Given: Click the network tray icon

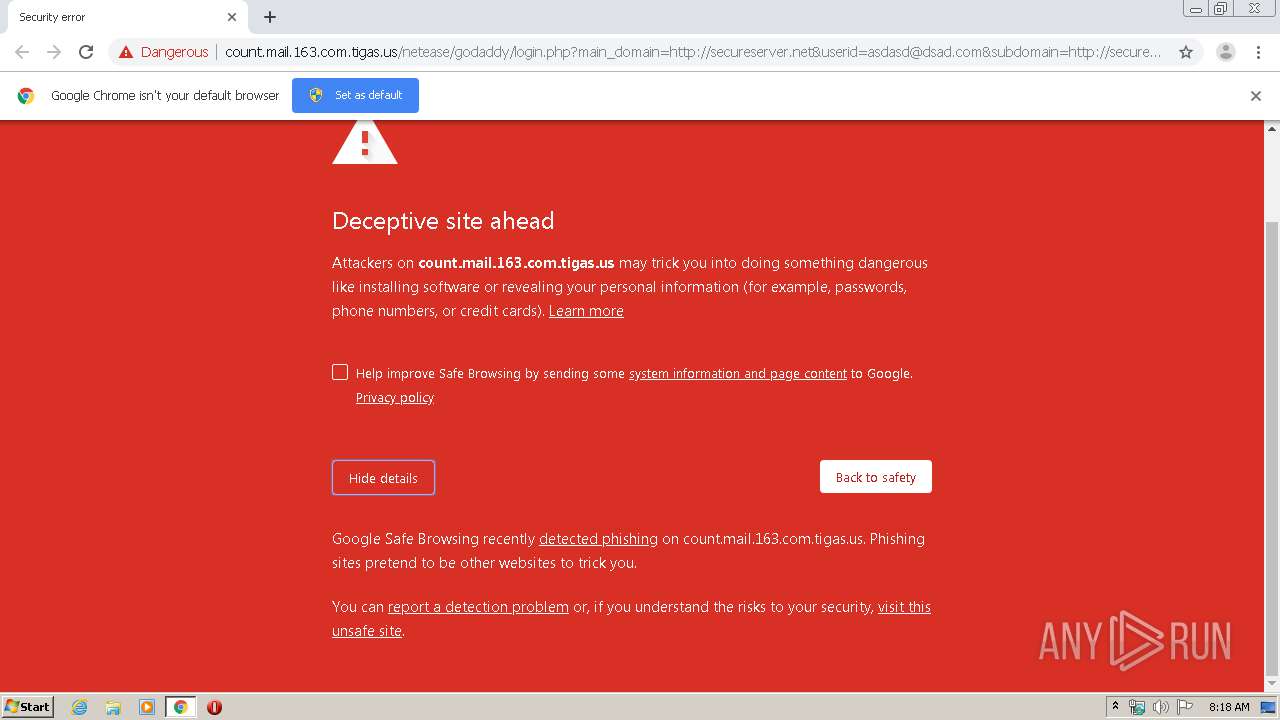Looking at the screenshot, I should (1137, 707).
